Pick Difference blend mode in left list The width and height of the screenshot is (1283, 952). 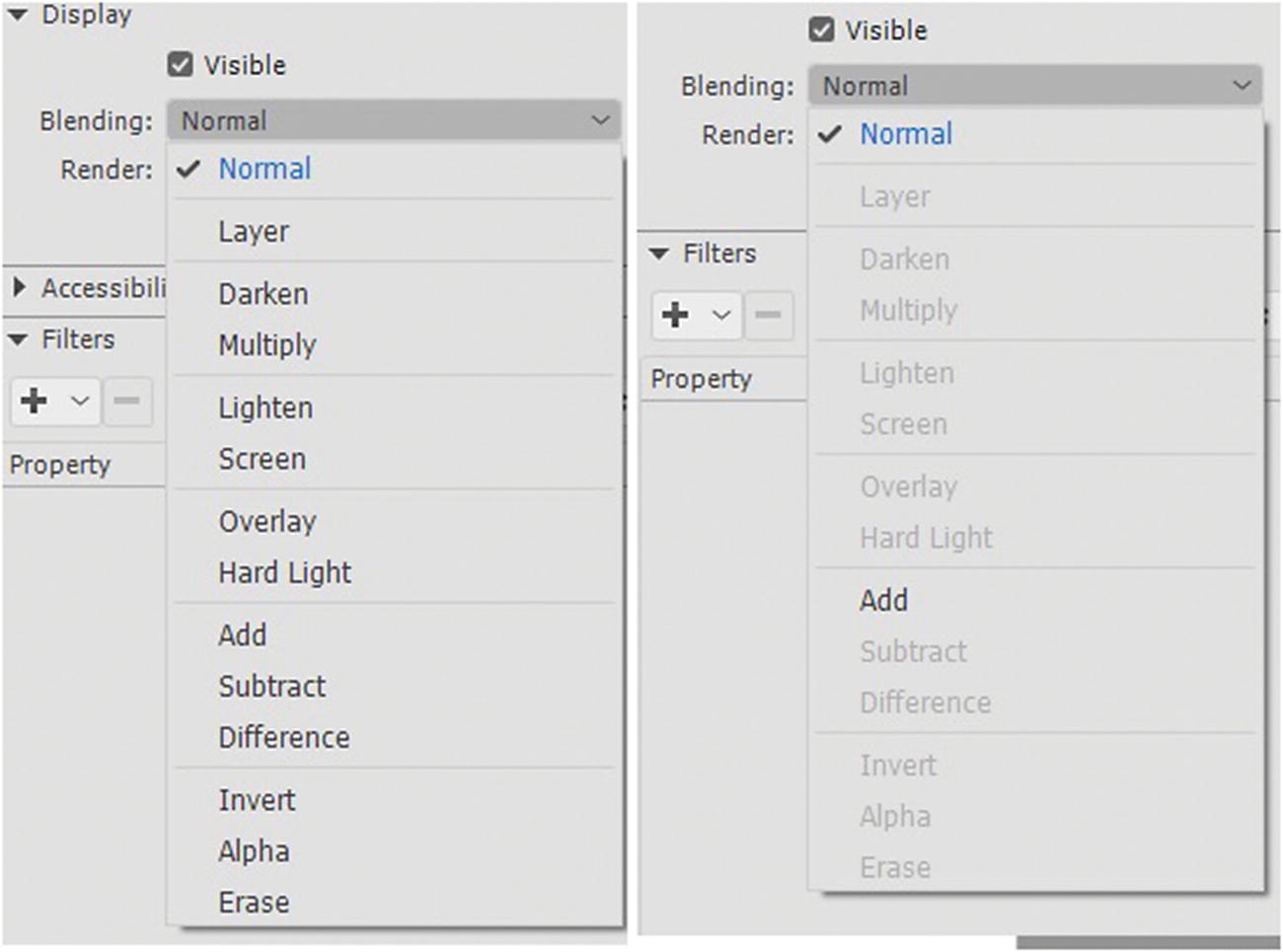pyautogui.click(x=284, y=737)
